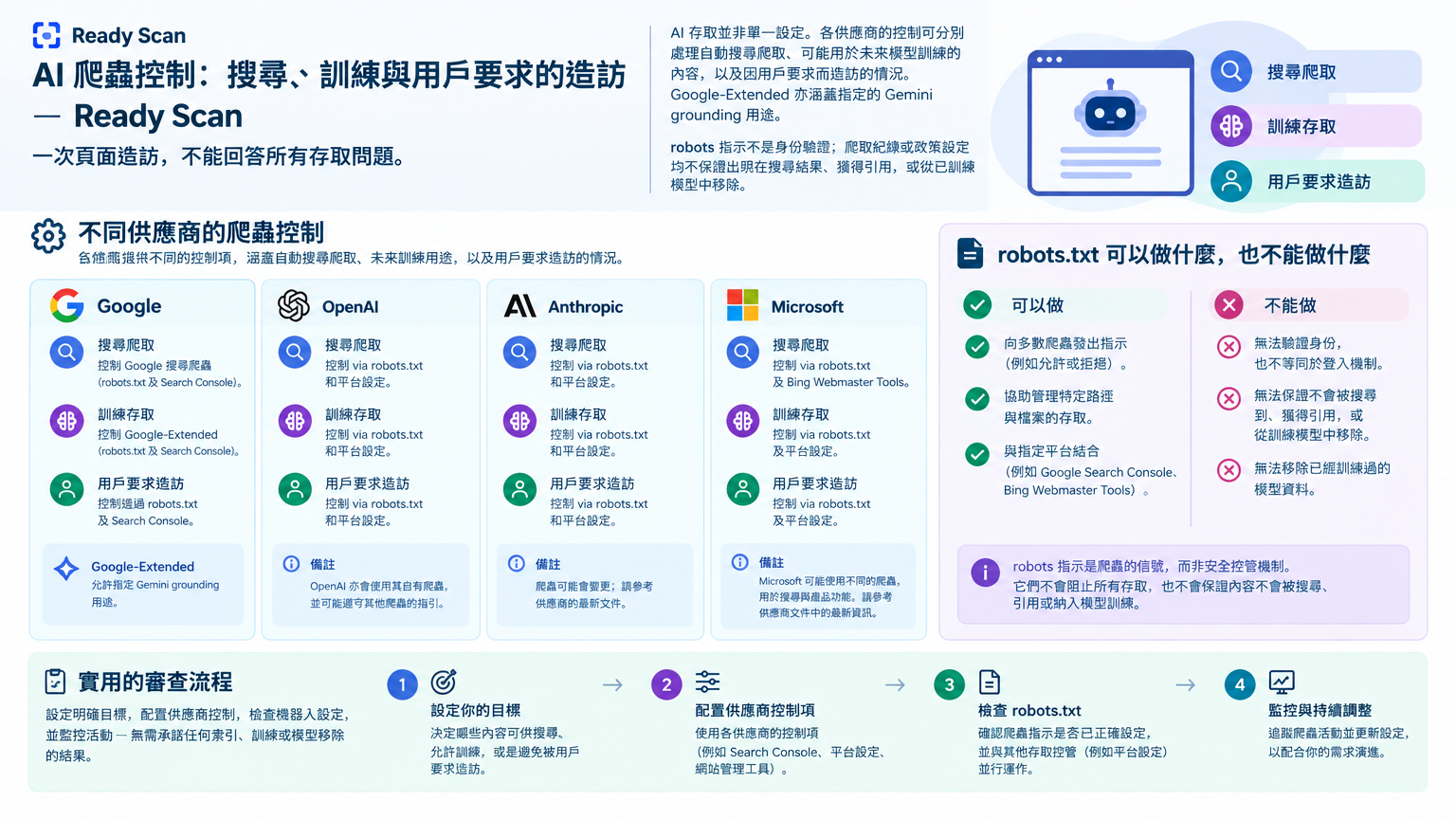Image resolution: width=1456 pixels, height=819 pixels.
Task: Click the OpenAI 備註 info icon
Action: pyautogui.click(x=291, y=564)
